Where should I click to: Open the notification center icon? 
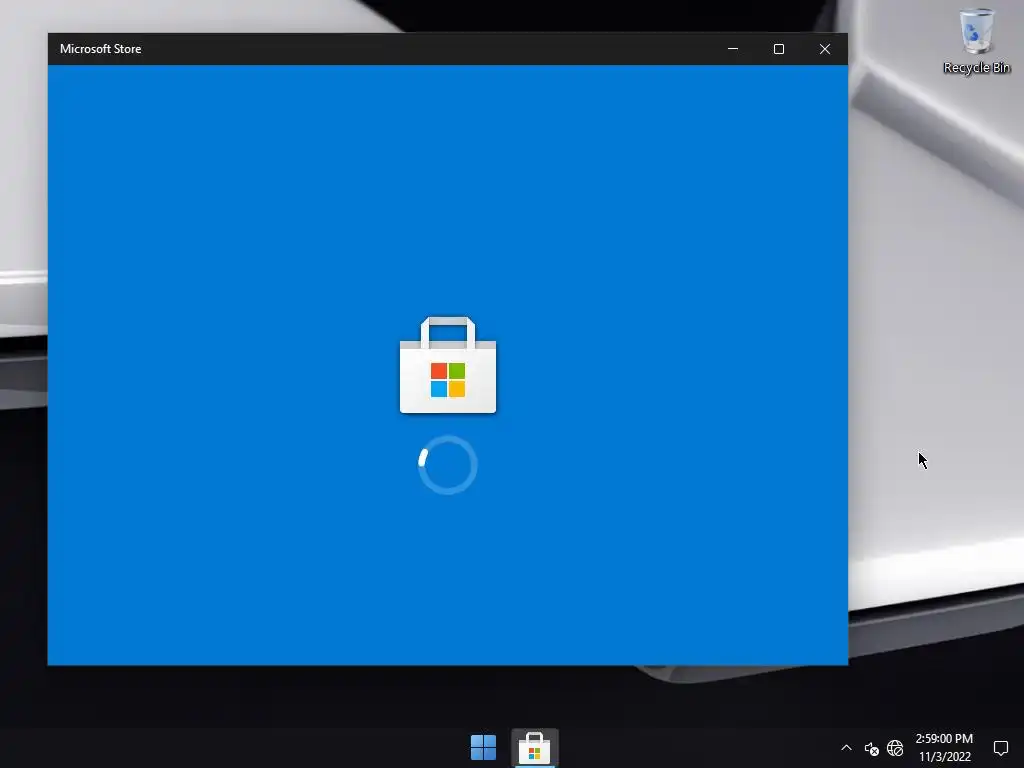1000,748
